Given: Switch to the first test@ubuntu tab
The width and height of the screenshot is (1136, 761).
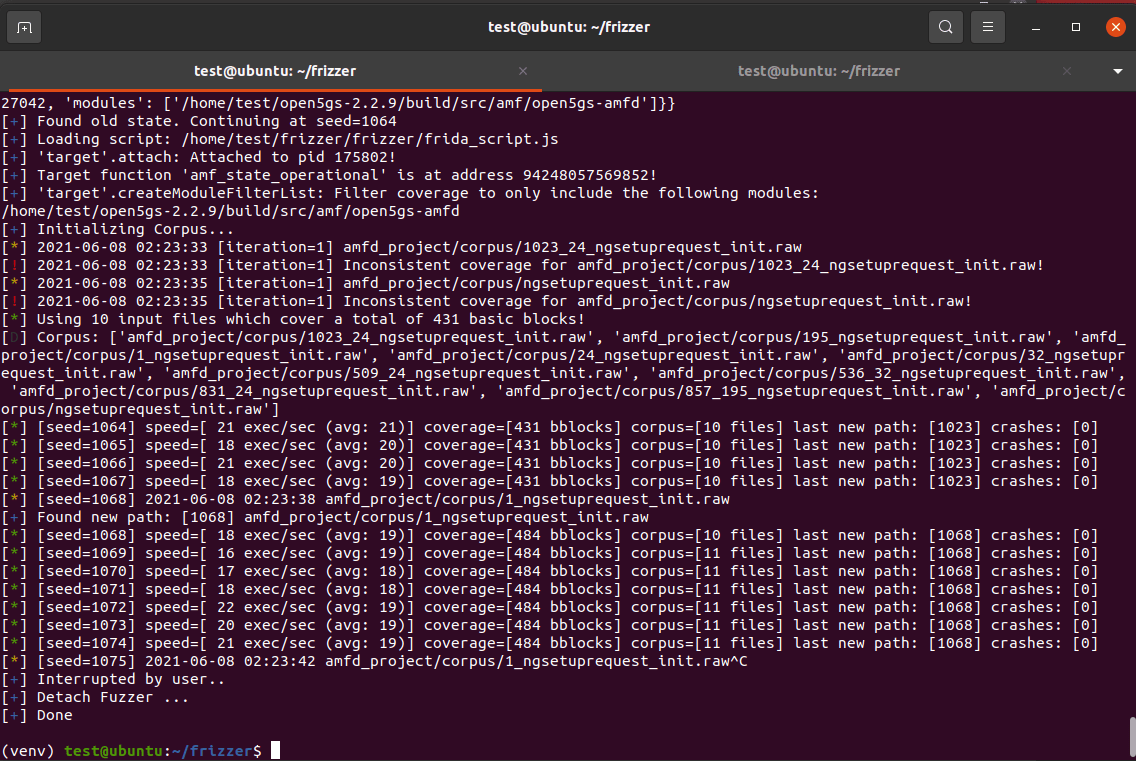Looking at the screenshot, I should [x=274, y=71].
